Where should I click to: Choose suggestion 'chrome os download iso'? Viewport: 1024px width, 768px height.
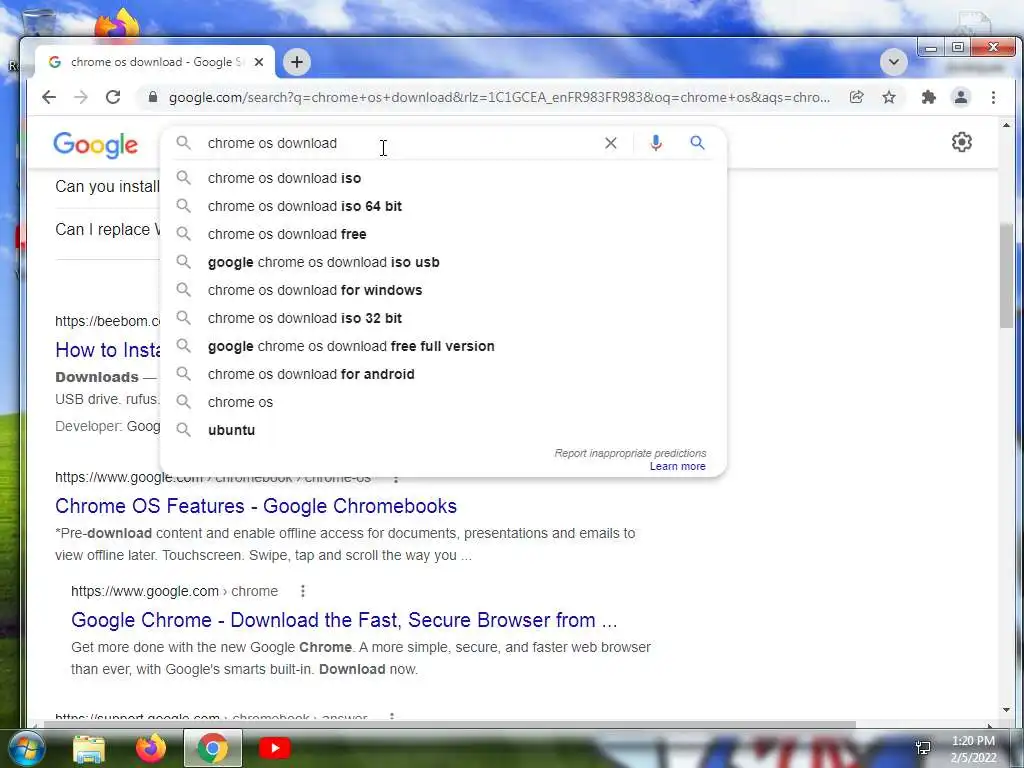click(443, 178)
